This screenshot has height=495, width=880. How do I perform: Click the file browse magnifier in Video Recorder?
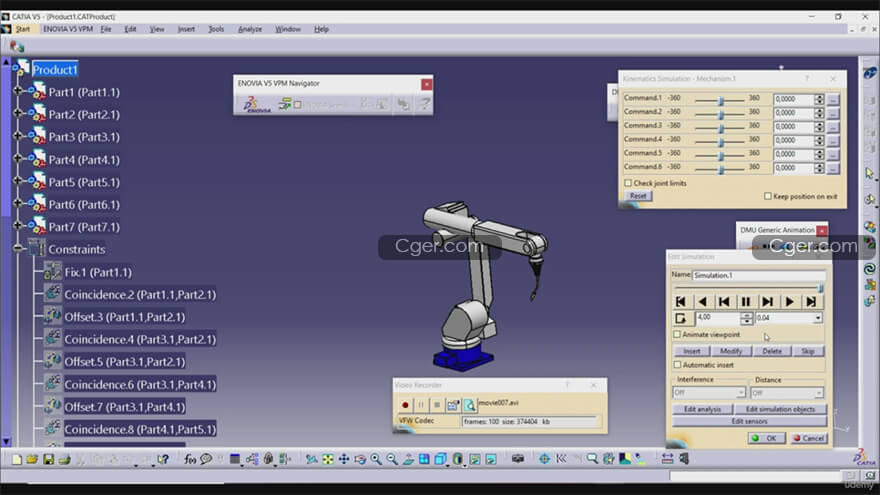coord(469,405)
